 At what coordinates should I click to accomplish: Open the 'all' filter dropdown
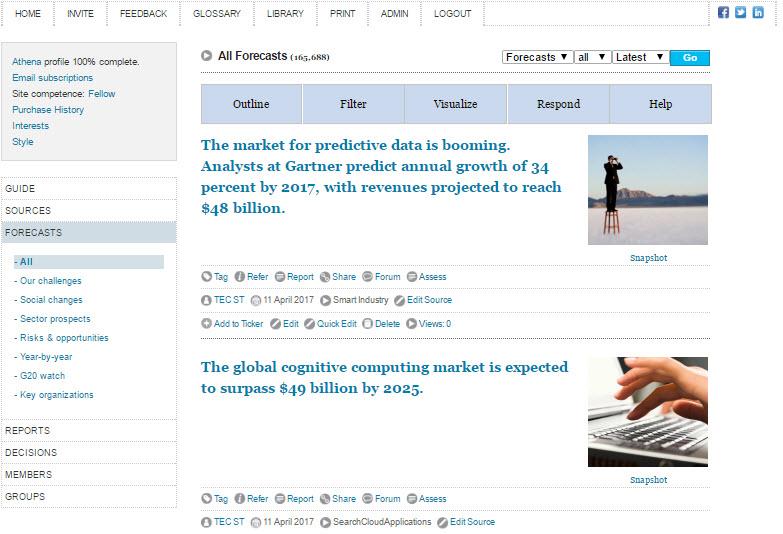click(x=592, y=57)
